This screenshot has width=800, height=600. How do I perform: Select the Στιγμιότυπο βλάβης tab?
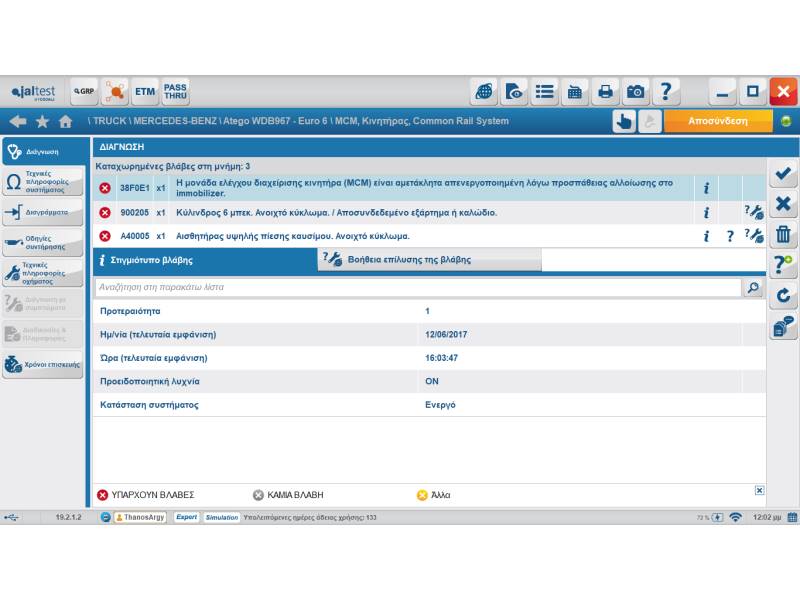(x=205, y=260)
